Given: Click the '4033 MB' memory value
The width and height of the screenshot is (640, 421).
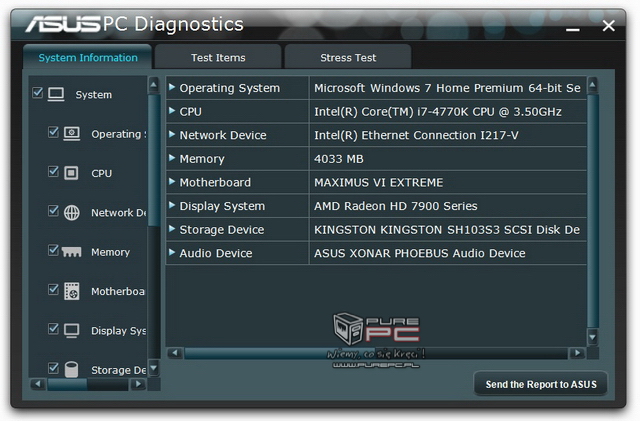Looking at the screenshot, I should 338,158.
